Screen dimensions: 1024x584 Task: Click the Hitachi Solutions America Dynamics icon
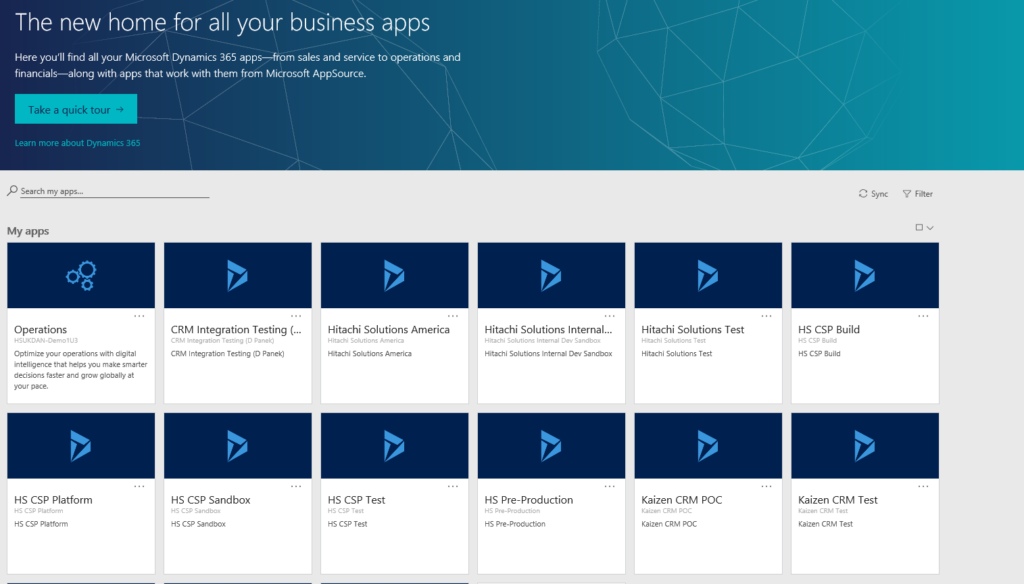[394, 276]
